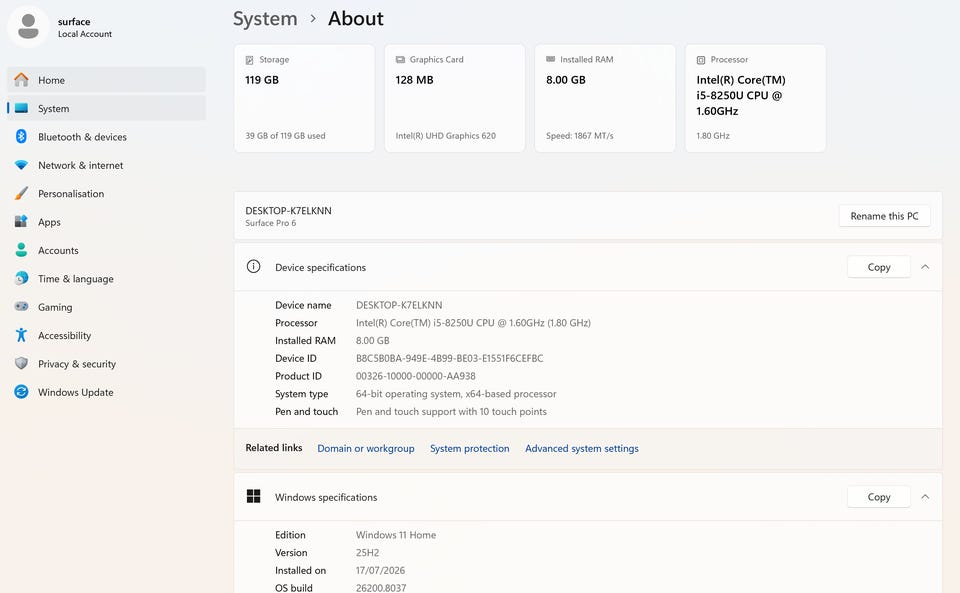Click the 64-bit operating system text
The height and width of the screenshot is (593, 960).
pos(456,393)
